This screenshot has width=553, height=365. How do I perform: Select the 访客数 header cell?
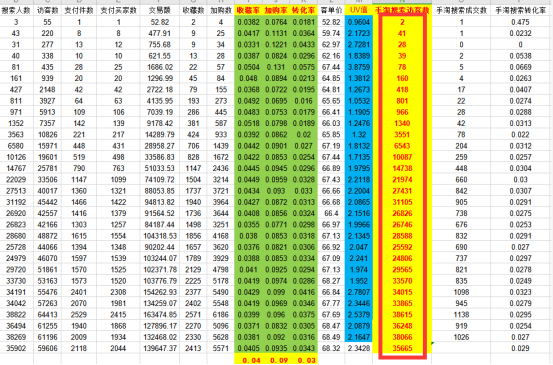pyautogui.click(x=47, y=11)
